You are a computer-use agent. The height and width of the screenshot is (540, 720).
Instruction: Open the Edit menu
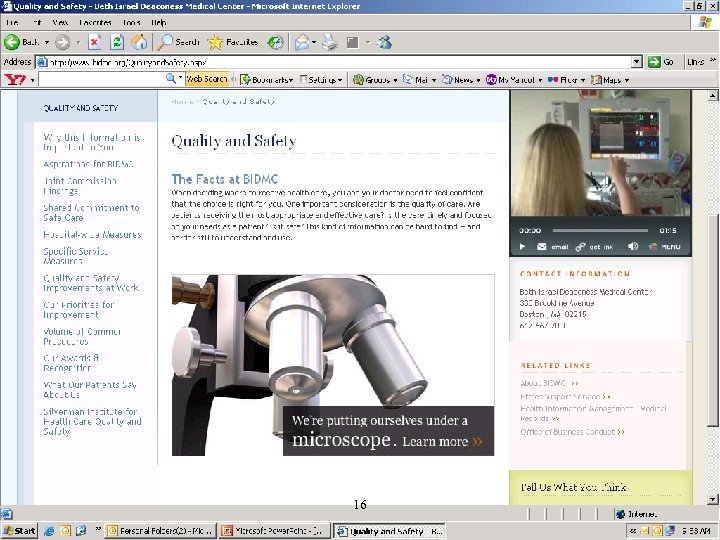37,22
